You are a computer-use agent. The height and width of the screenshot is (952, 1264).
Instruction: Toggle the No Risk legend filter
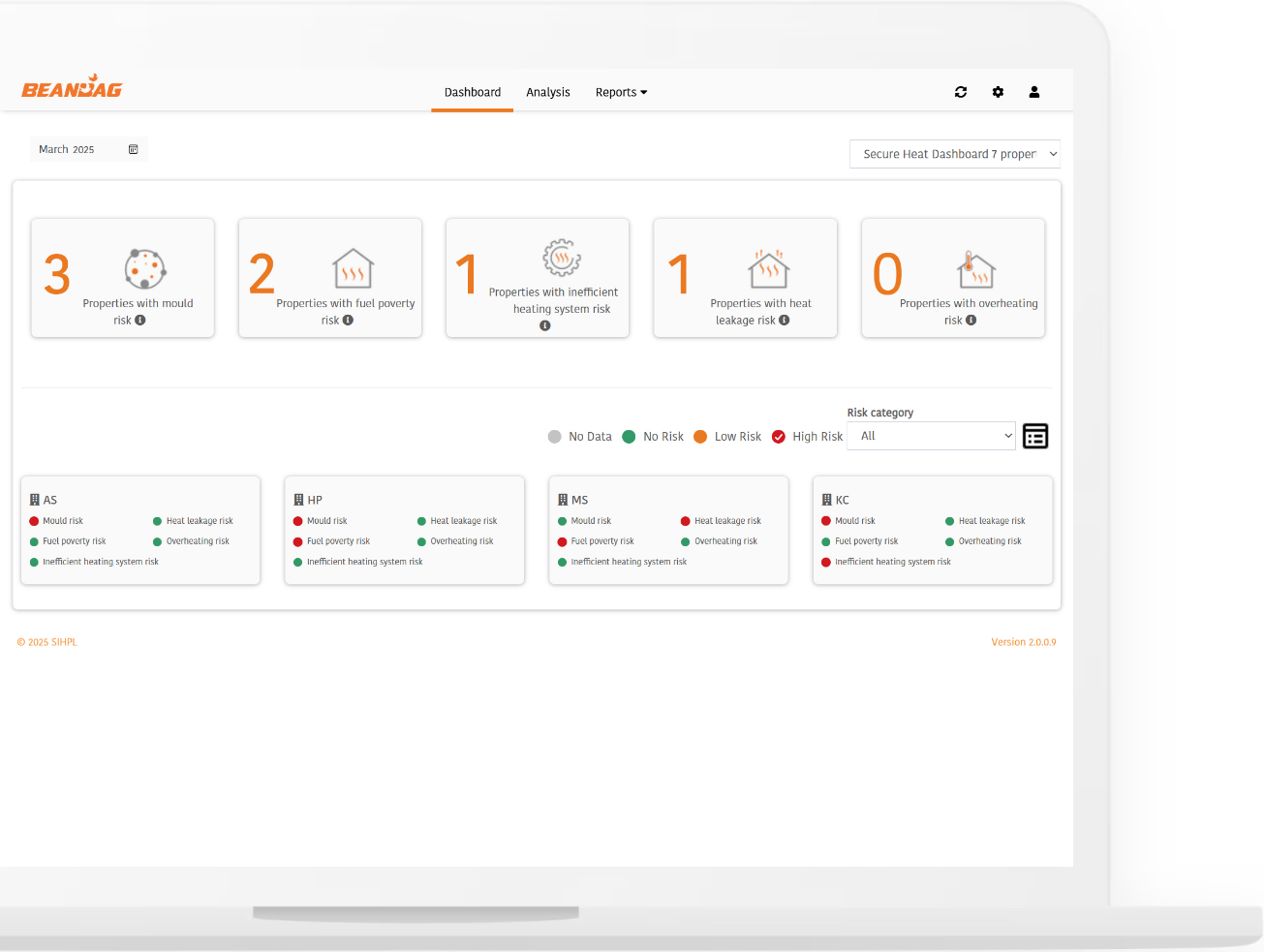coord(629,437)
